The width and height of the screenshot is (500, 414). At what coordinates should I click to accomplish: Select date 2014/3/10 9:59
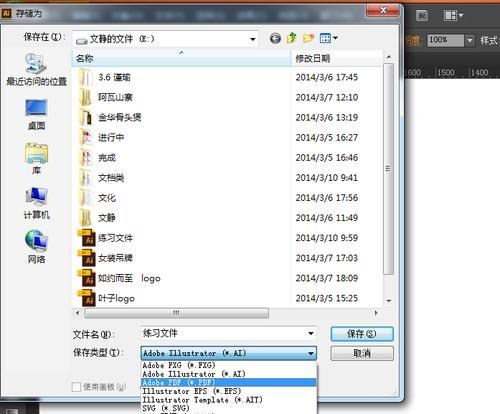point(326,238)
